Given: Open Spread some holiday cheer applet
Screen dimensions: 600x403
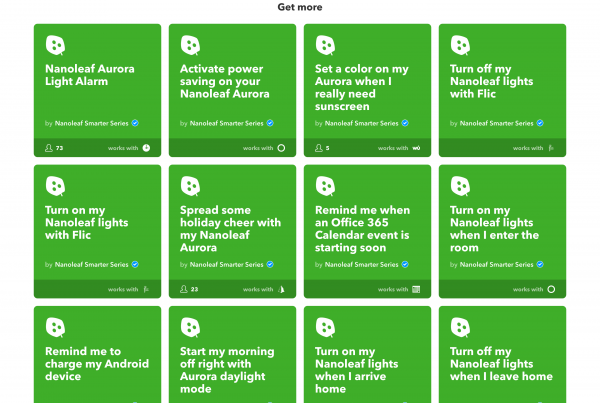Looking at the screenshot, I should click(x=233, y=232).
